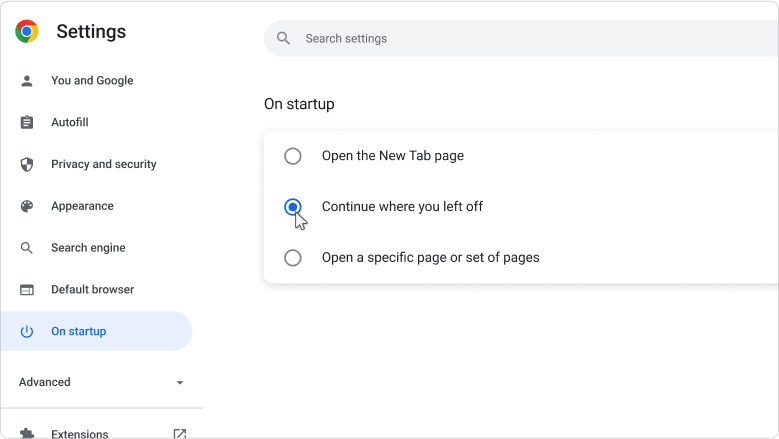Click the Privacy and security shield icon
Image resolution: width=779 pixels, height=439 pixels.
[x=27, y=165]
